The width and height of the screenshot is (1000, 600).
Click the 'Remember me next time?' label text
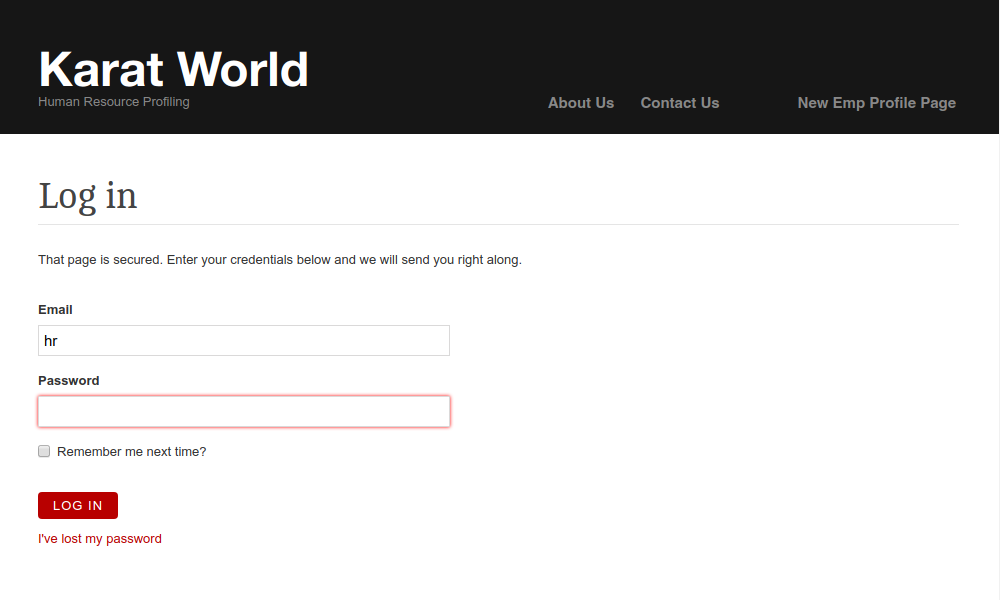(131, 451)
